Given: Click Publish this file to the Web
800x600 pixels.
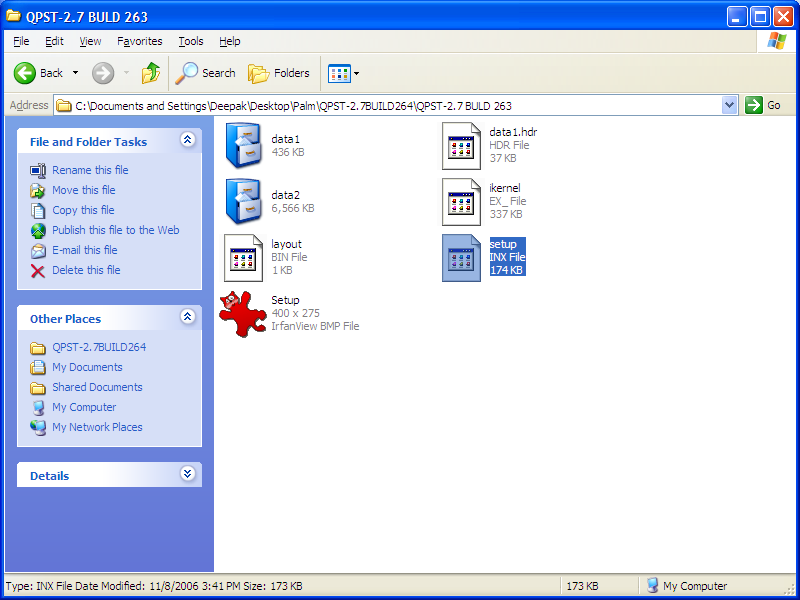Looking at the screenshot, I should pos(116,230).
